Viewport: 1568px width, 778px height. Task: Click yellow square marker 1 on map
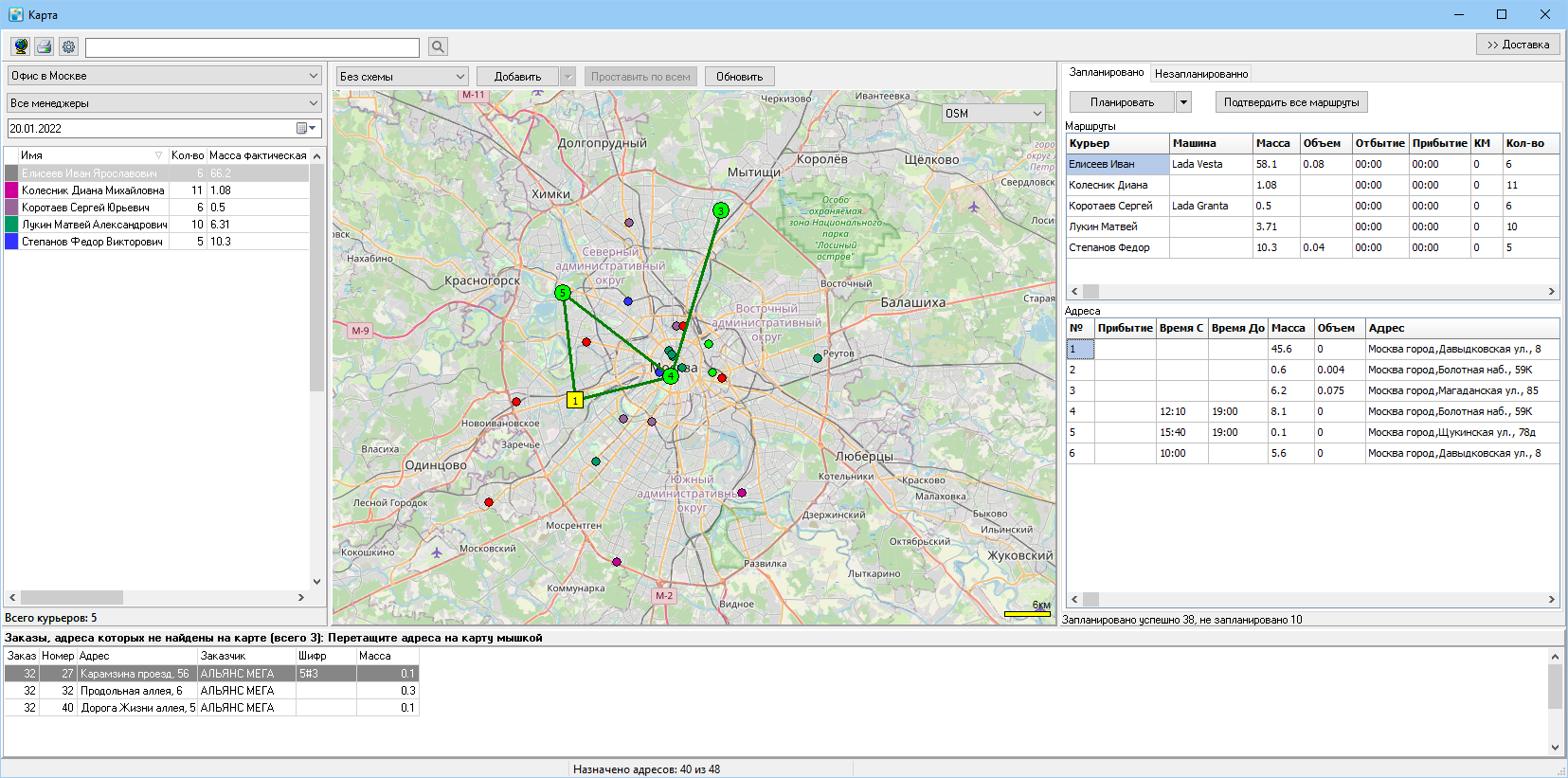[x=575, y=400]
